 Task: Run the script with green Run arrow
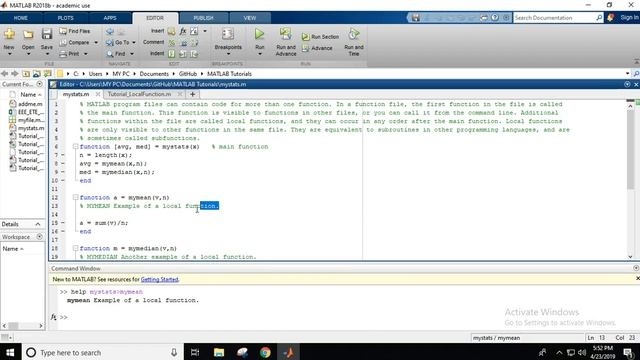click(x=260, y=34)
